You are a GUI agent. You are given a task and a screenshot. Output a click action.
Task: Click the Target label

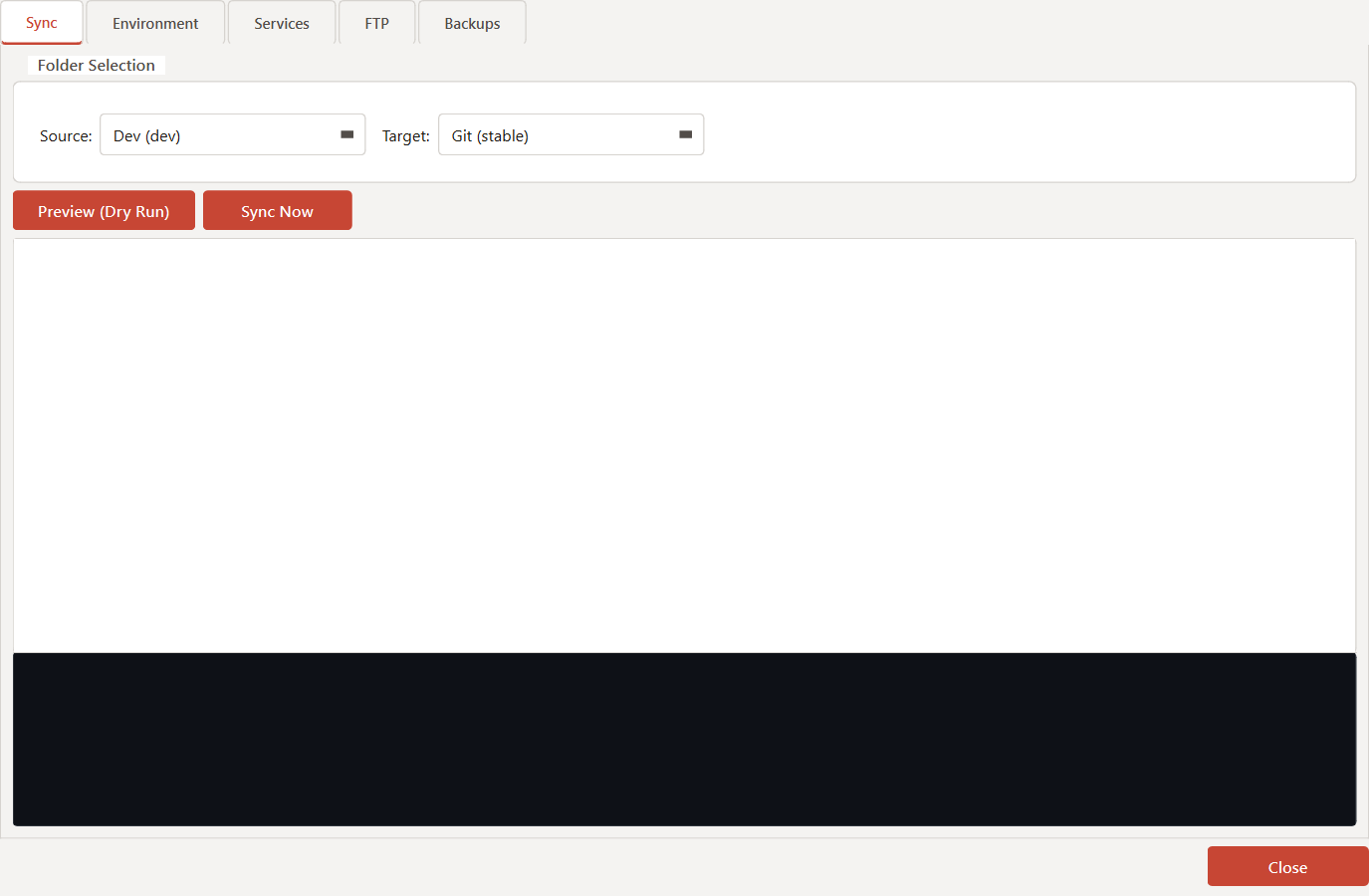coord(405,135)
